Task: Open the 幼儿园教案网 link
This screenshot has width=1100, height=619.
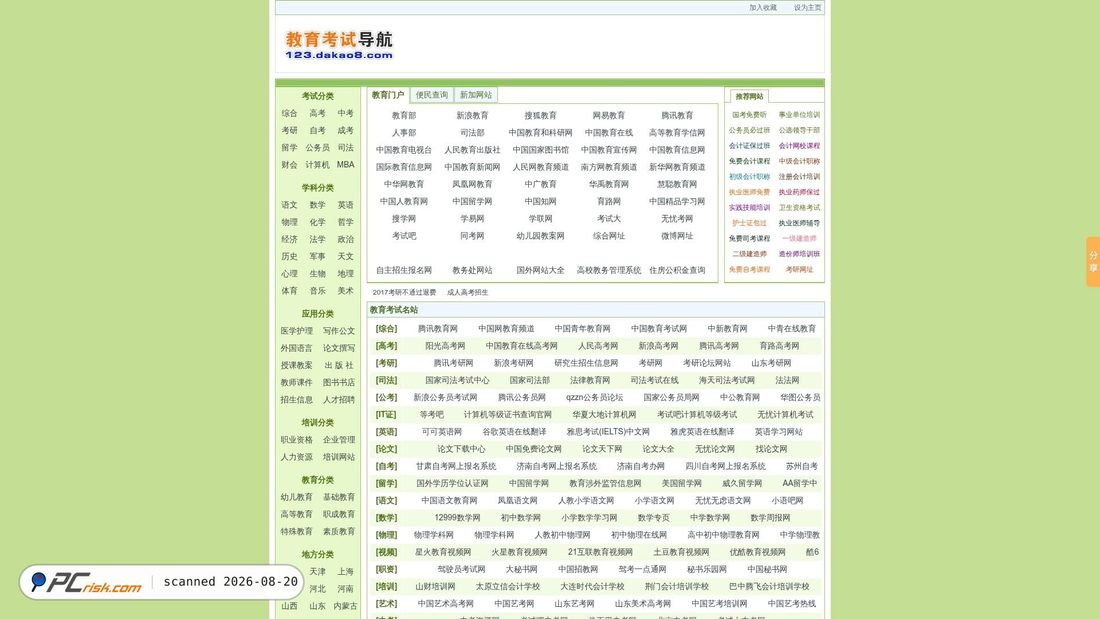Action: click(x=540, y=237)
